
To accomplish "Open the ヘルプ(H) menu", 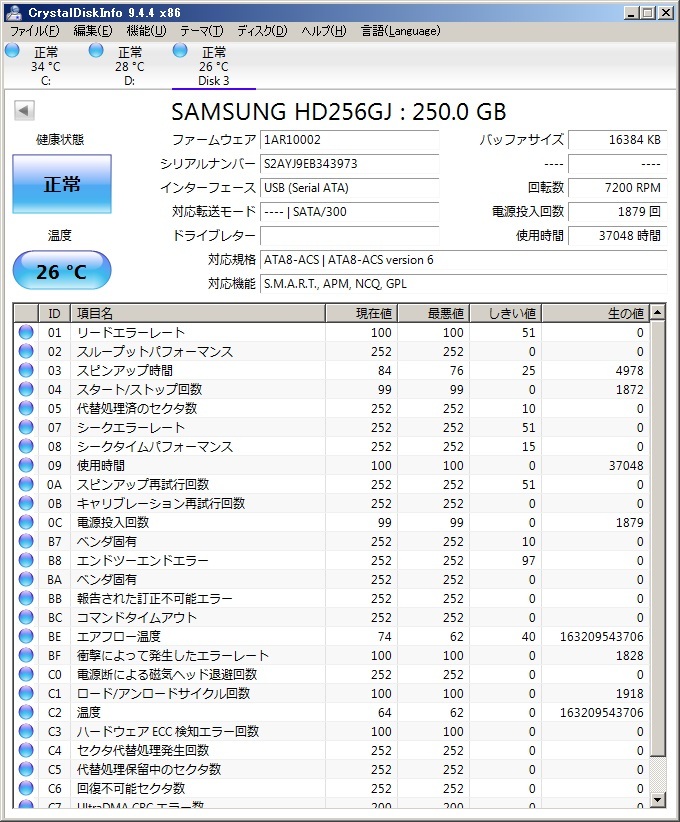I will click(323, 31).
